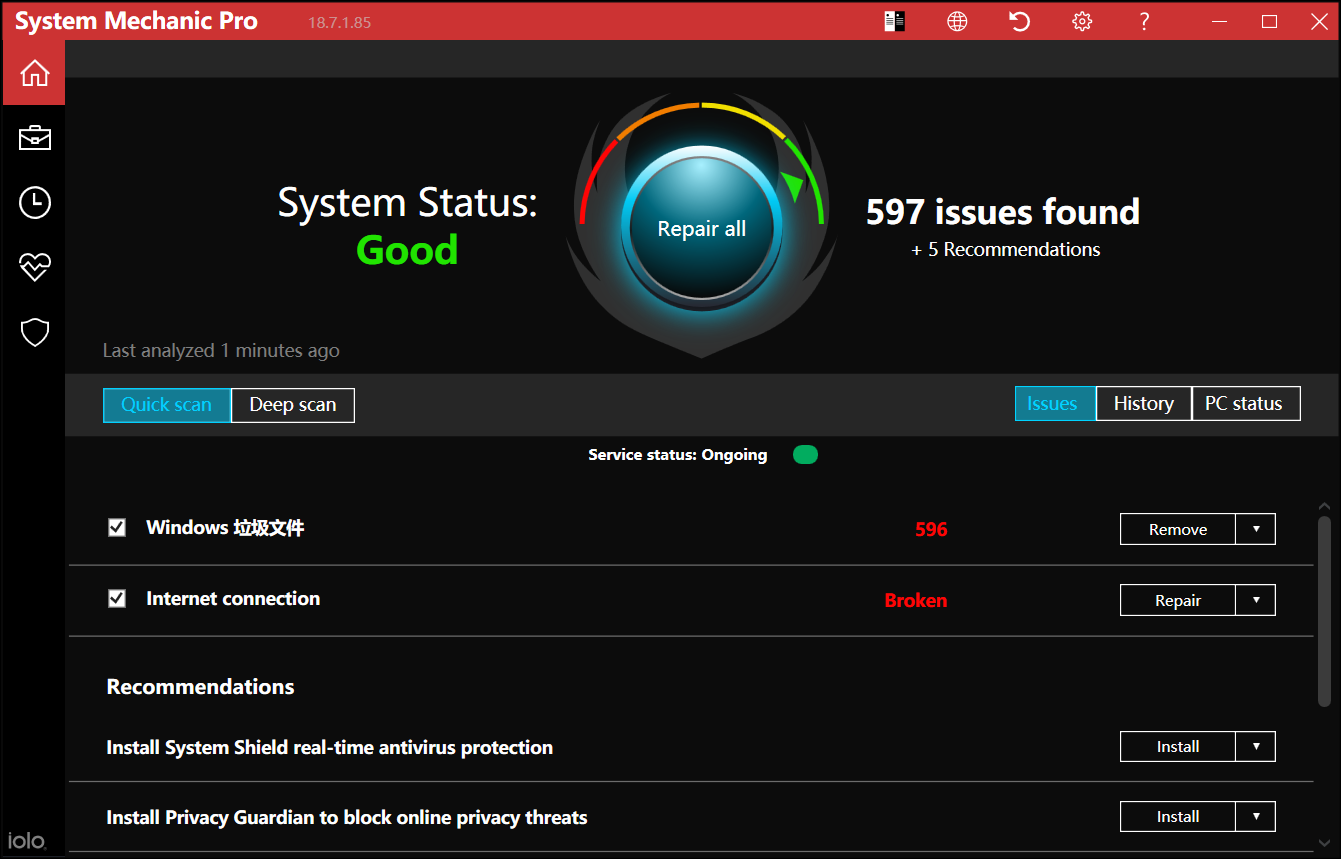Toggle the Windows 垃圾文件 checkbox
Viewport: 1341px width, 859px height.
tap(117, 527)
